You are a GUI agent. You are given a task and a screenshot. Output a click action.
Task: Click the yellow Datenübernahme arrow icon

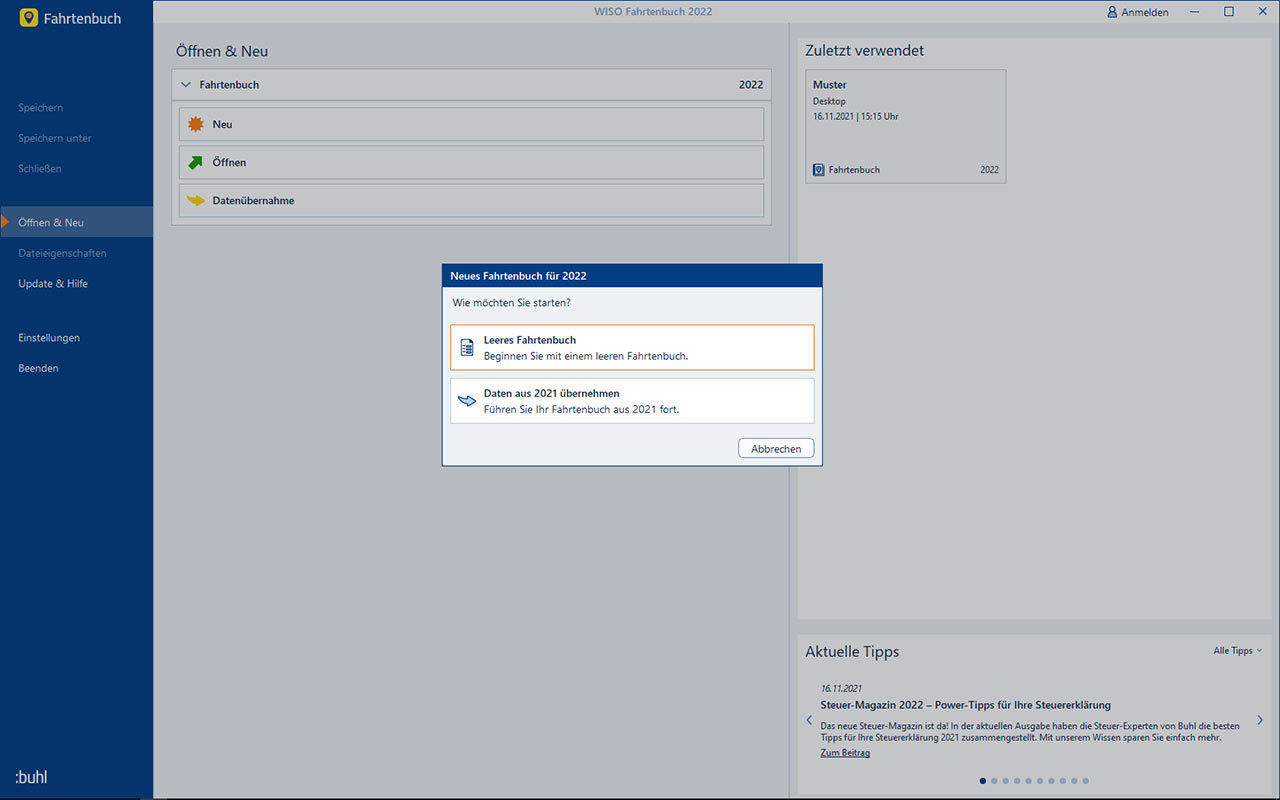coord(196,200)
